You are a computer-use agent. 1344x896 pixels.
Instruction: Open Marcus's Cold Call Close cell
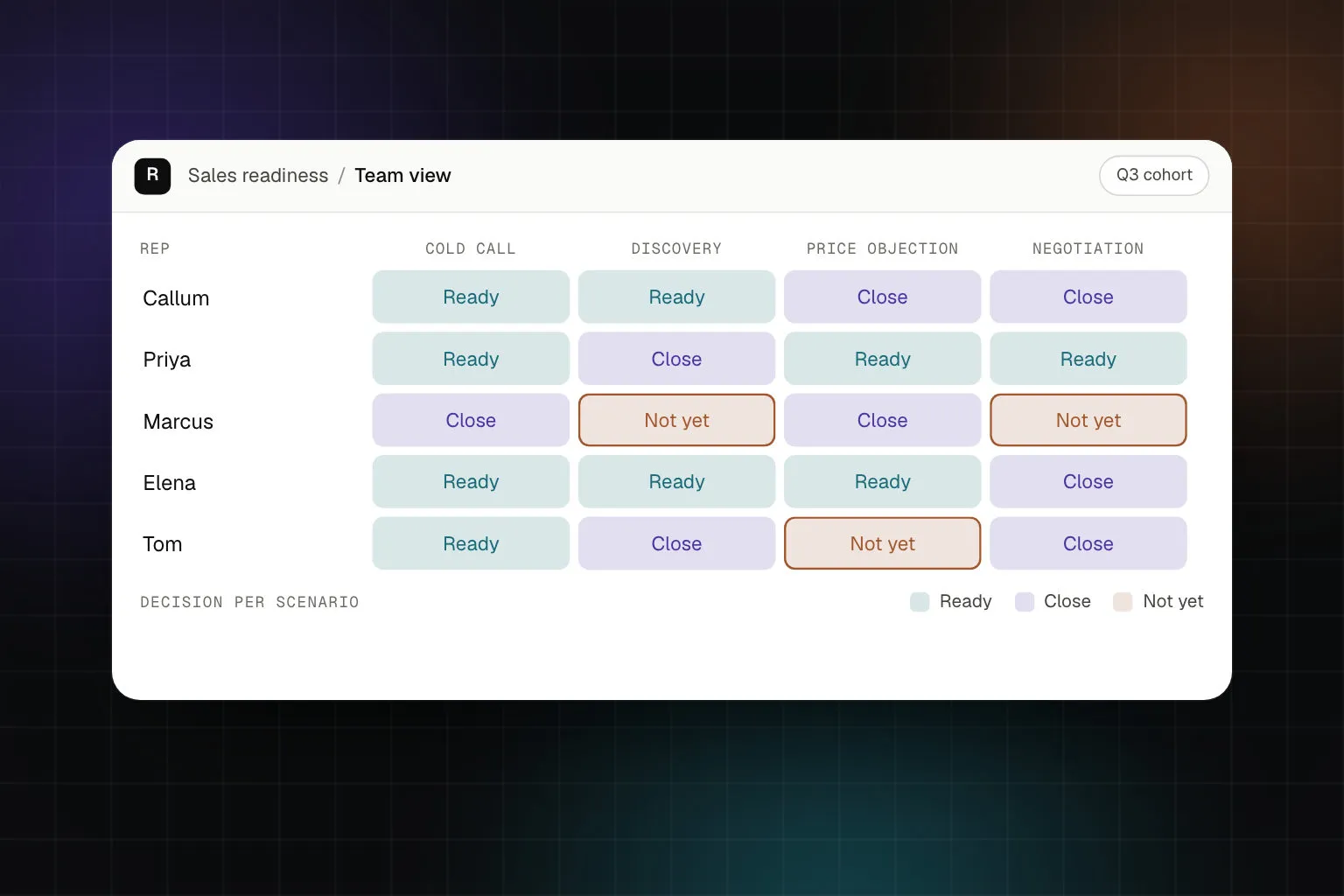coord(471,420)
